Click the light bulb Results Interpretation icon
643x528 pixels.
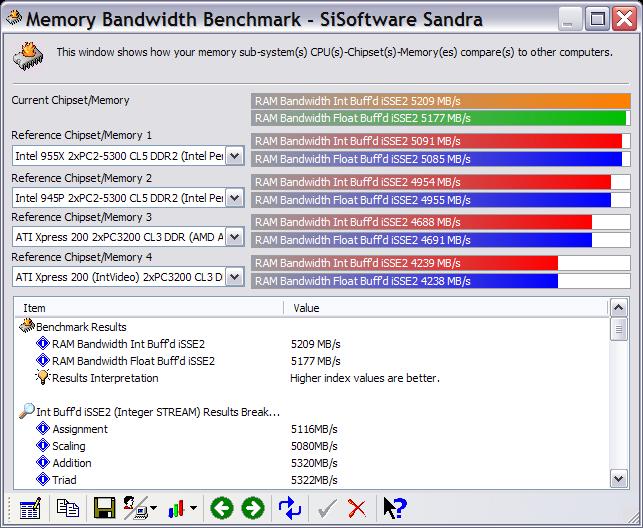point(43,377)
